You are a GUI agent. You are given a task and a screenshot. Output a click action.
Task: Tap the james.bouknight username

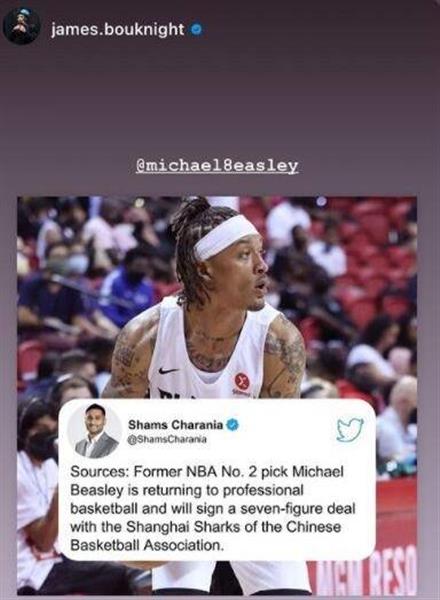tap(117, 29)
